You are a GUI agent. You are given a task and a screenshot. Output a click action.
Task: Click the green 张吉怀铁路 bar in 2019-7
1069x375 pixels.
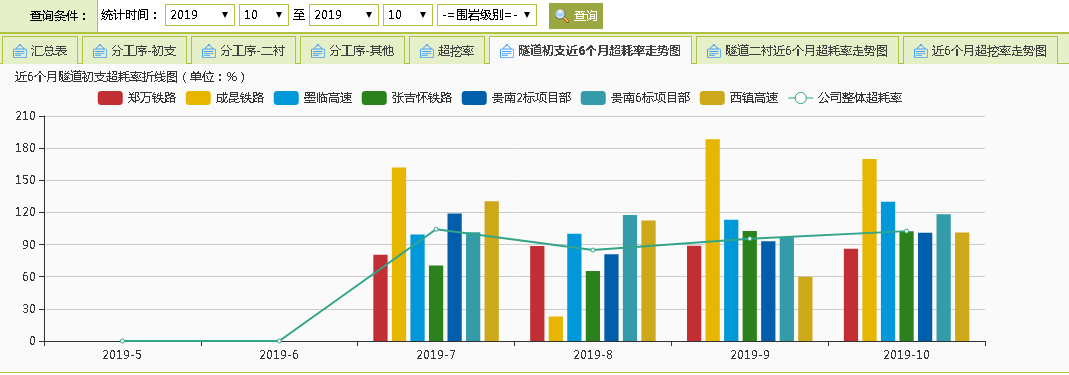coord(436,303)
